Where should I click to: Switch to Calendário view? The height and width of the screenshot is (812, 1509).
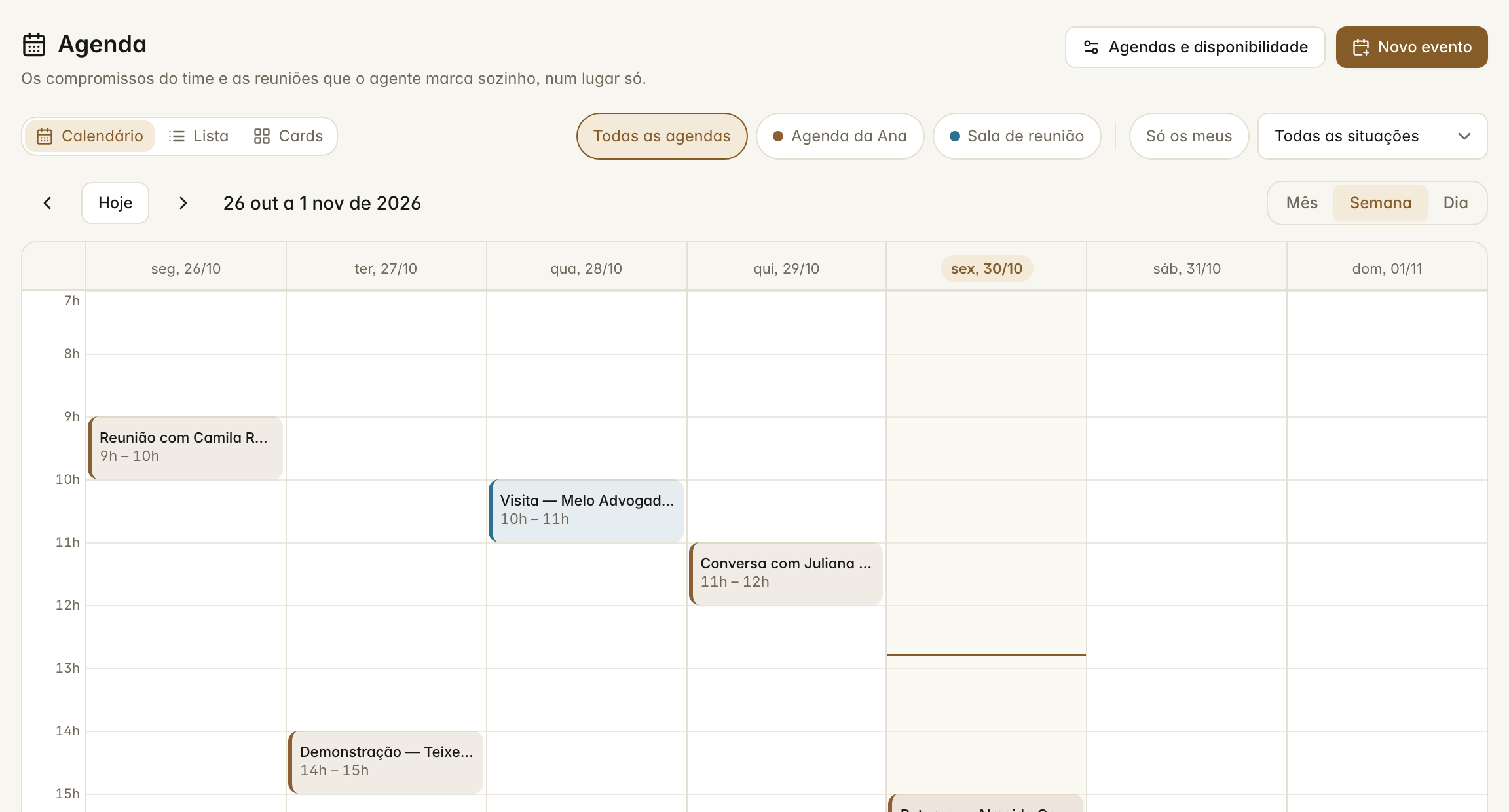(x=90, y=136)
